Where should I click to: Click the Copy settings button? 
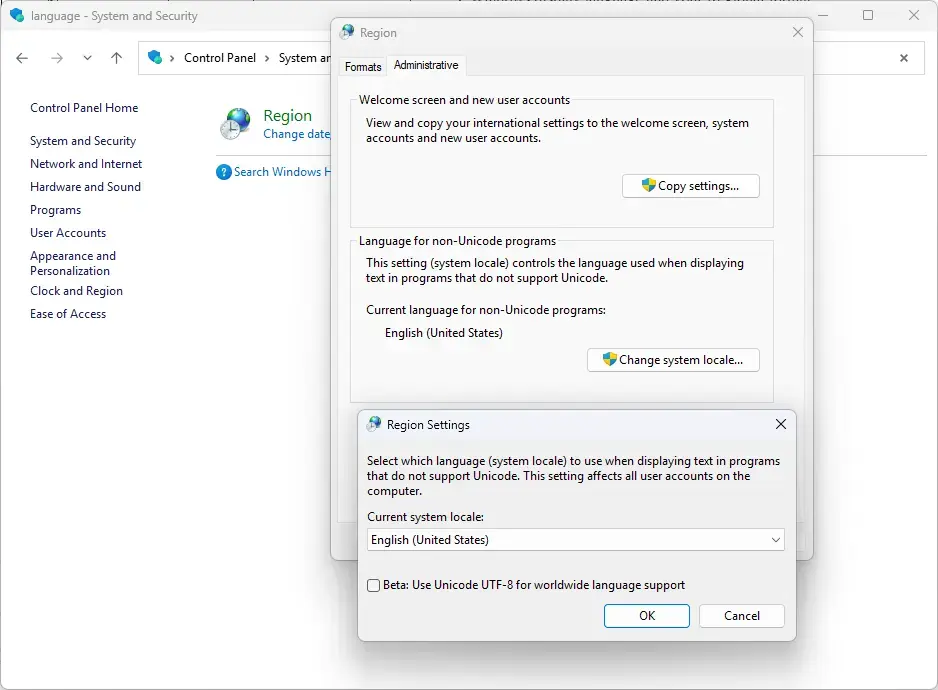tap(691, 186)
